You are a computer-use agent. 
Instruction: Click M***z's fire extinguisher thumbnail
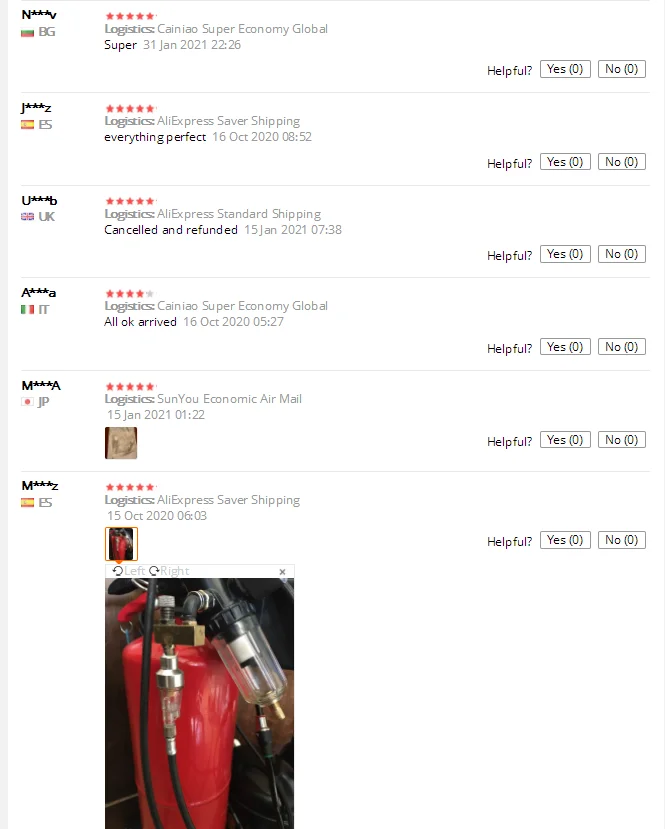[x=121, y=544]
